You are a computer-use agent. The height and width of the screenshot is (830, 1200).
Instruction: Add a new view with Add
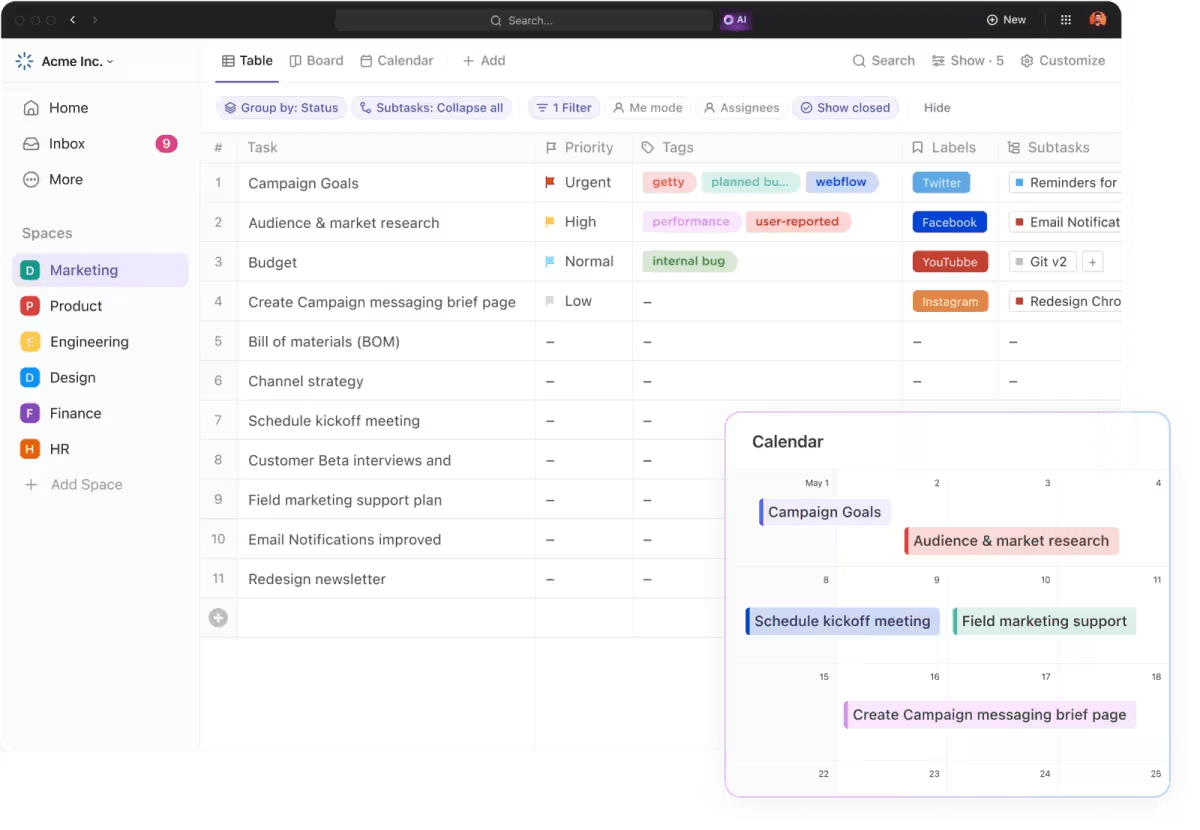[x=484, y=61]
